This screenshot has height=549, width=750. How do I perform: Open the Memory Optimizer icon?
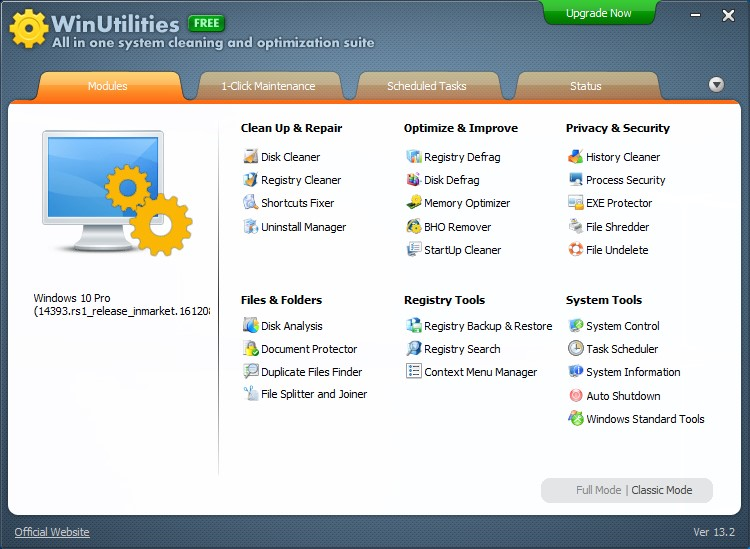click(414, 203)
